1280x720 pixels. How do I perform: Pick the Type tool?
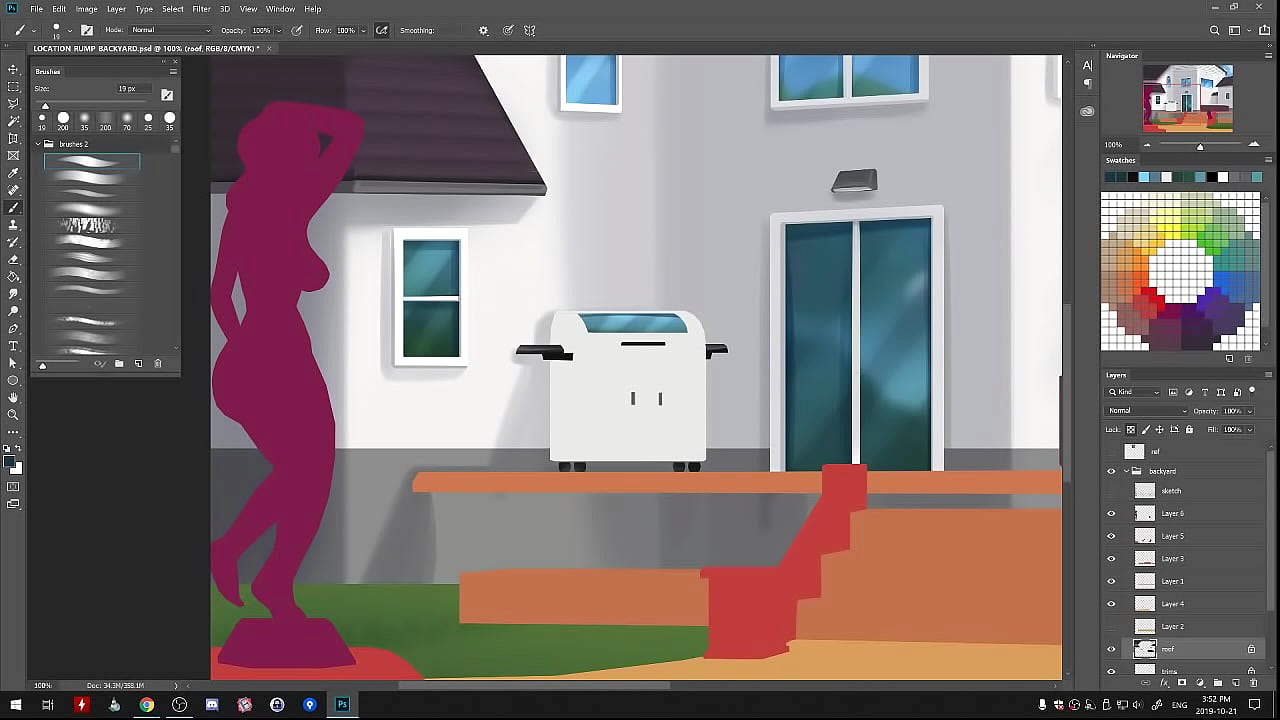tap(13, 346)
